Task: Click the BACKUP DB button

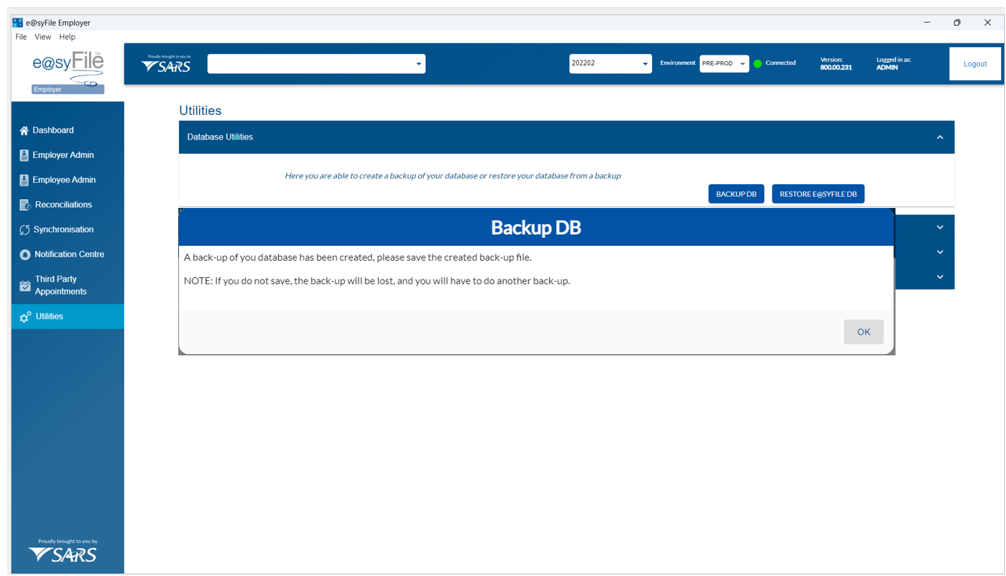Action: tap(736, 194)
